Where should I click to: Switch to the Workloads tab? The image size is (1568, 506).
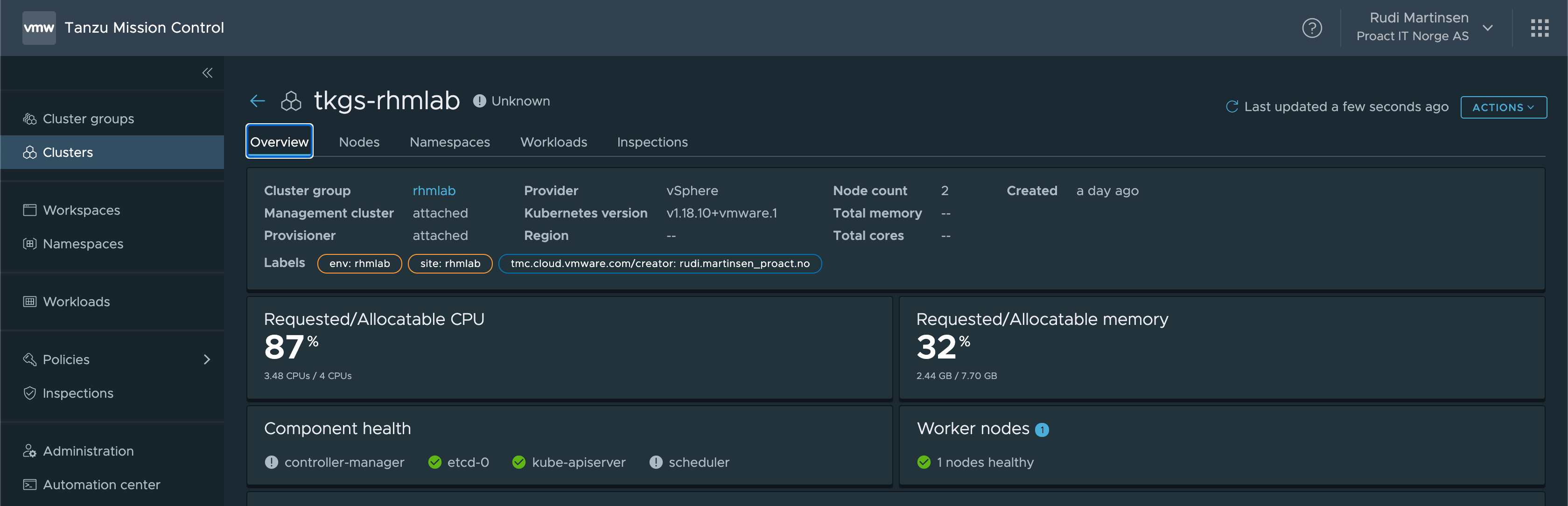(553, 142)
